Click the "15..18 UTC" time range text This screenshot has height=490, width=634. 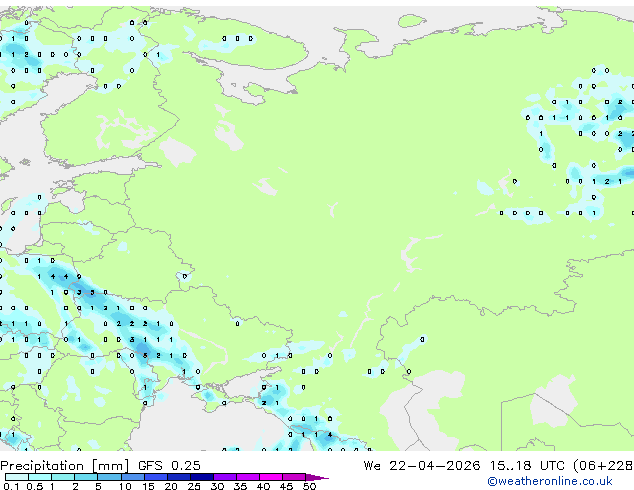point(527,466)
